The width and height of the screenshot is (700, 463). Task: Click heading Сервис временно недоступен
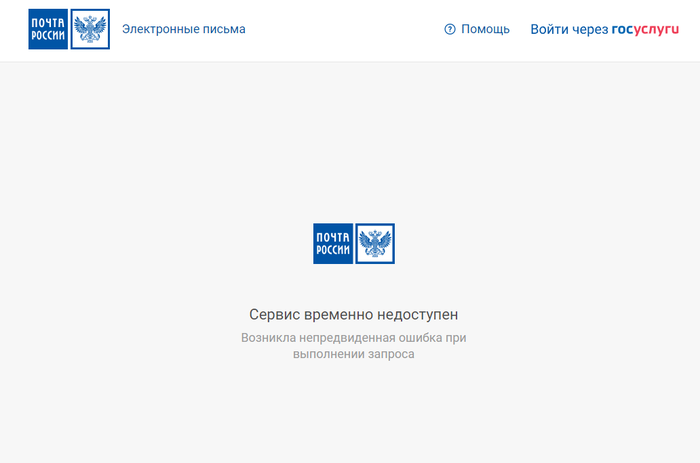(353, 314)
